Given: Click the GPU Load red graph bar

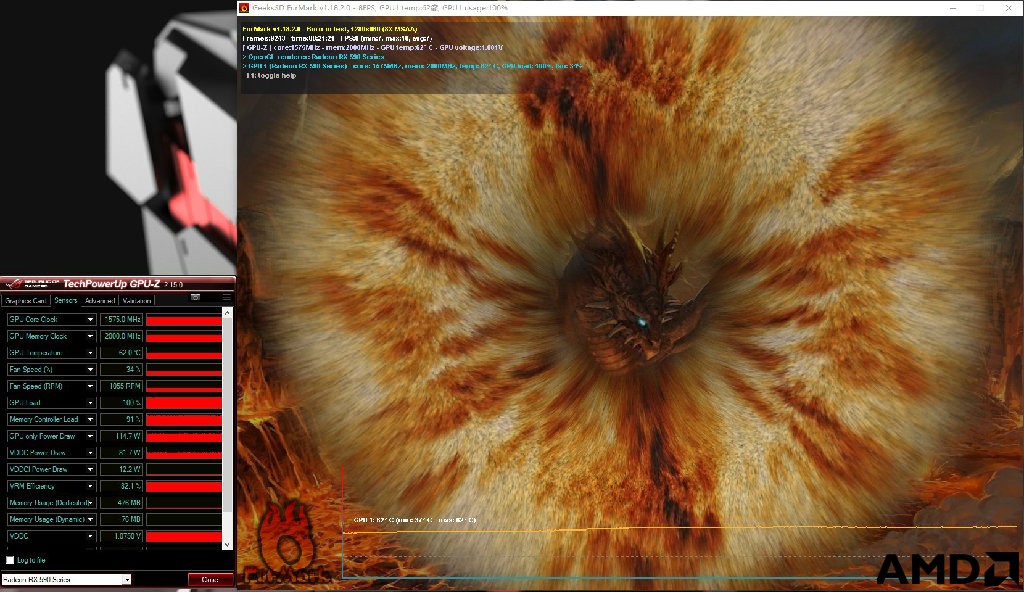Looking at the screenshot, I should point(184,403).
